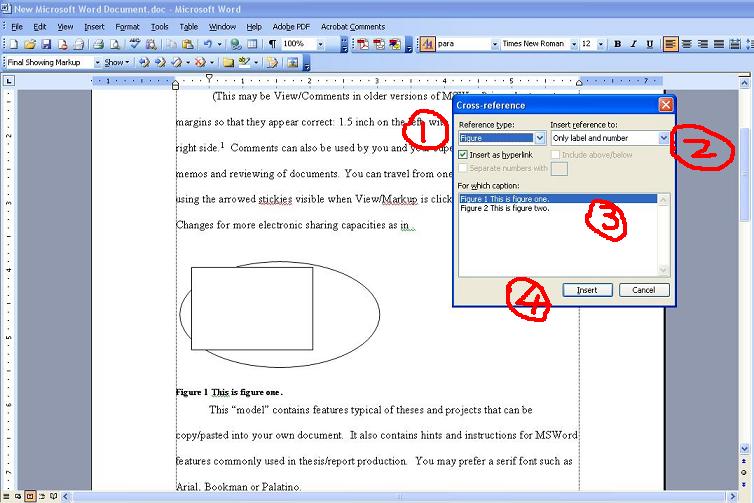Image resolution: width=754 pixels, height=503 pixels.
Task: Click the Save icon in the toolbar
Action: [x=47, y=44]
